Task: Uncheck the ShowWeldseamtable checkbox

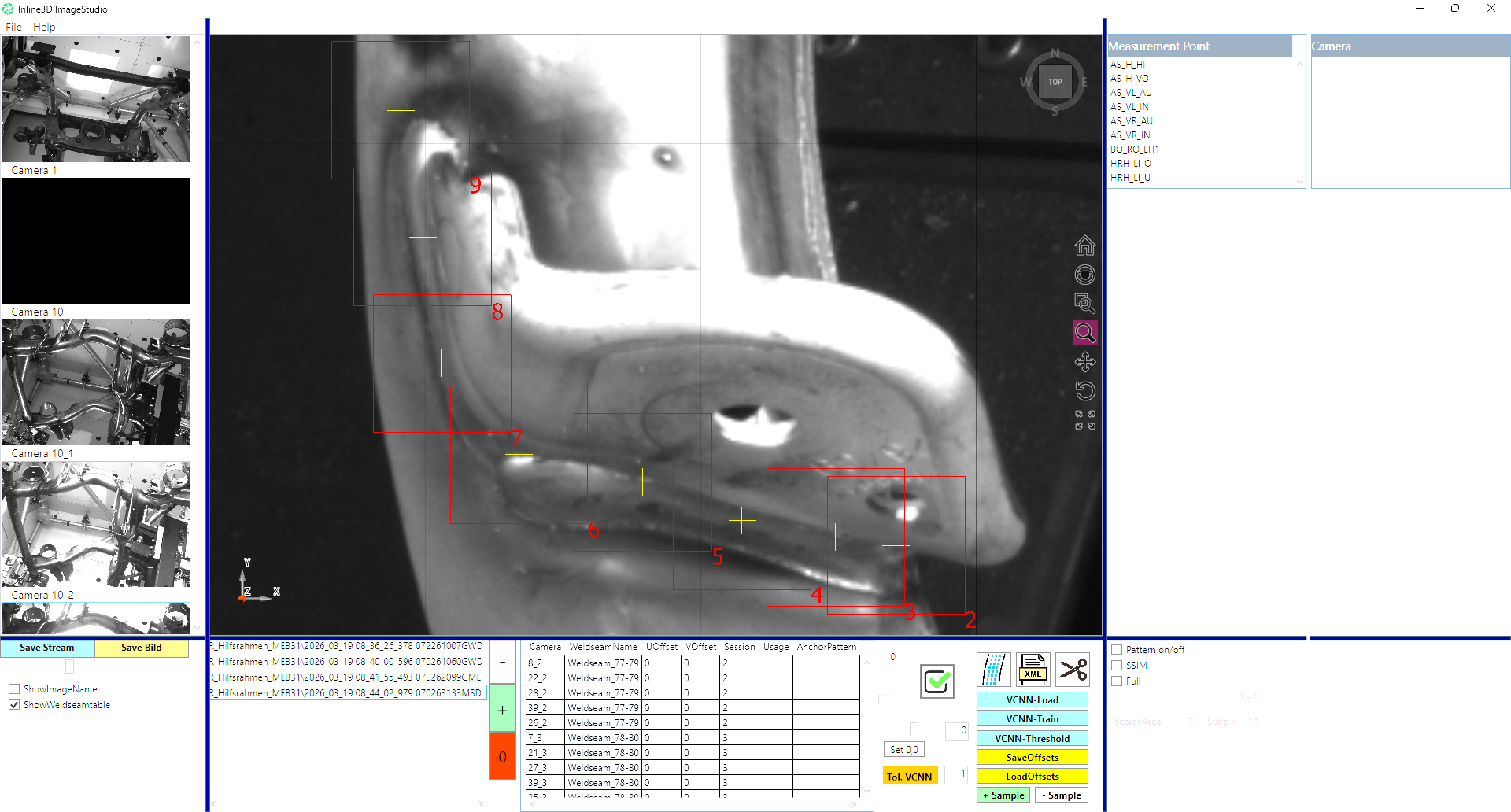Action: (14, 705)
